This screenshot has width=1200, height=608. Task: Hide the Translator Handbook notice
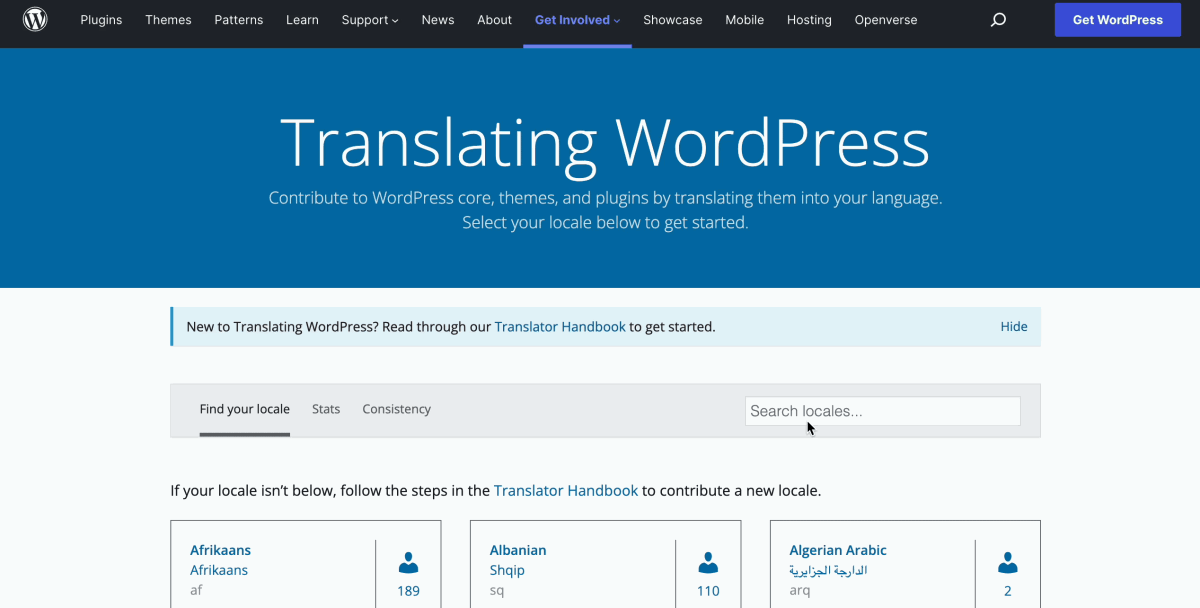1014,327
